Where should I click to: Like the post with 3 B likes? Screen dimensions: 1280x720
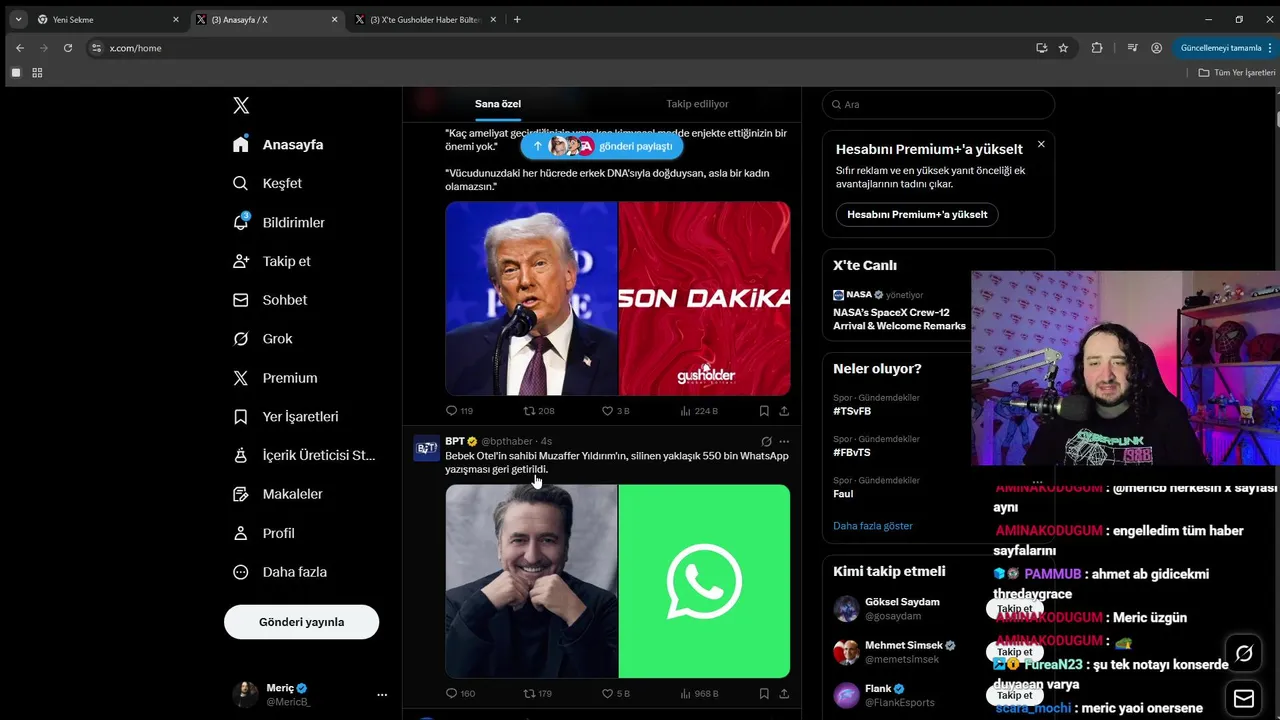pyautogui.click(x=615, y=411)
